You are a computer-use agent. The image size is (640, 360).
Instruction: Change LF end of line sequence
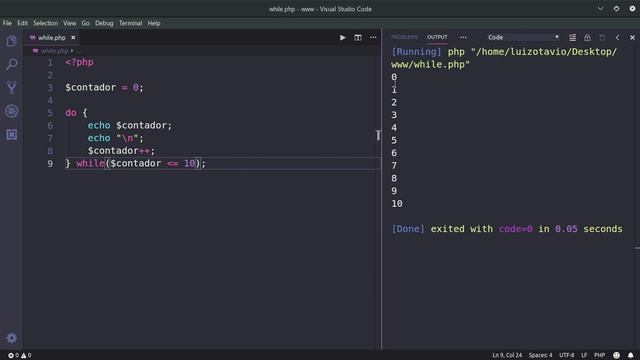click(584, 356)
